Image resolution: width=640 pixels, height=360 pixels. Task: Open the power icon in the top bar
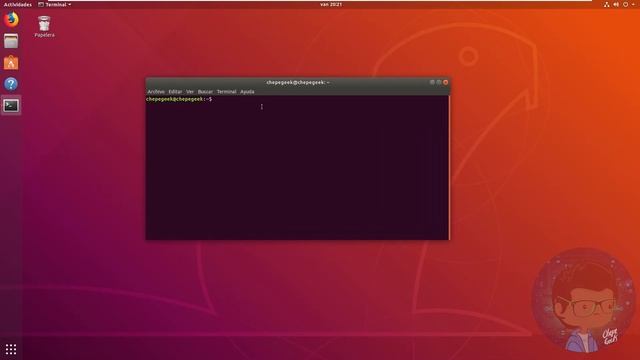coord(625,4)
